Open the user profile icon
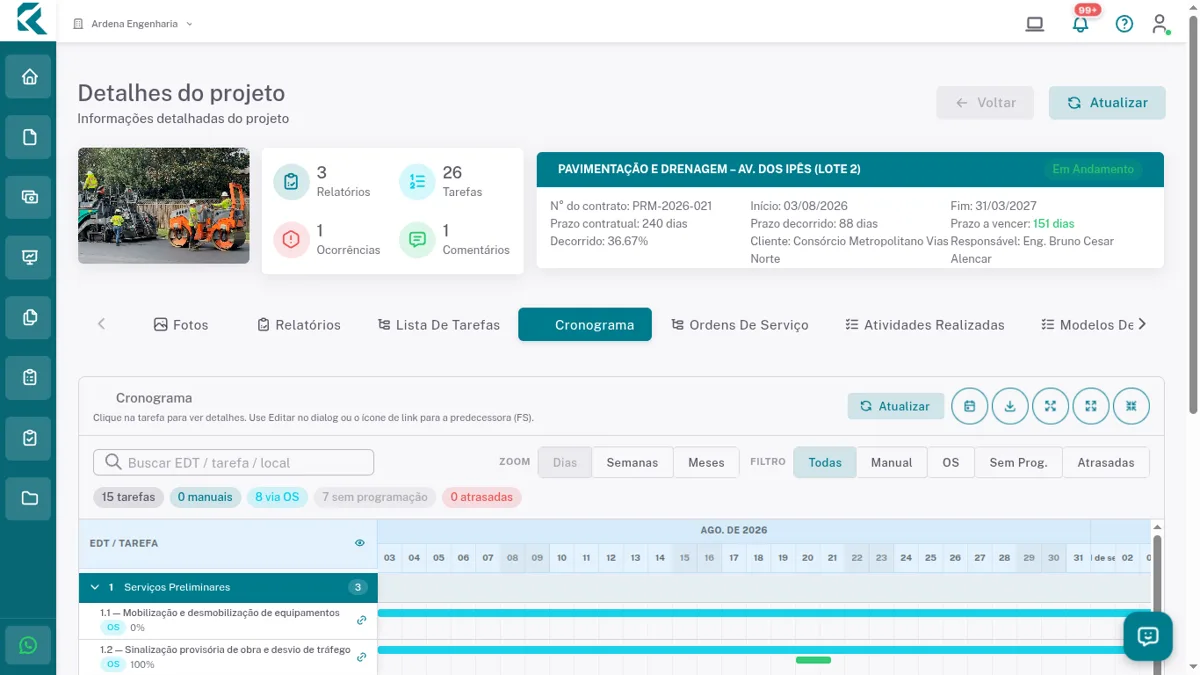1200x675 pixels. 1160,23
